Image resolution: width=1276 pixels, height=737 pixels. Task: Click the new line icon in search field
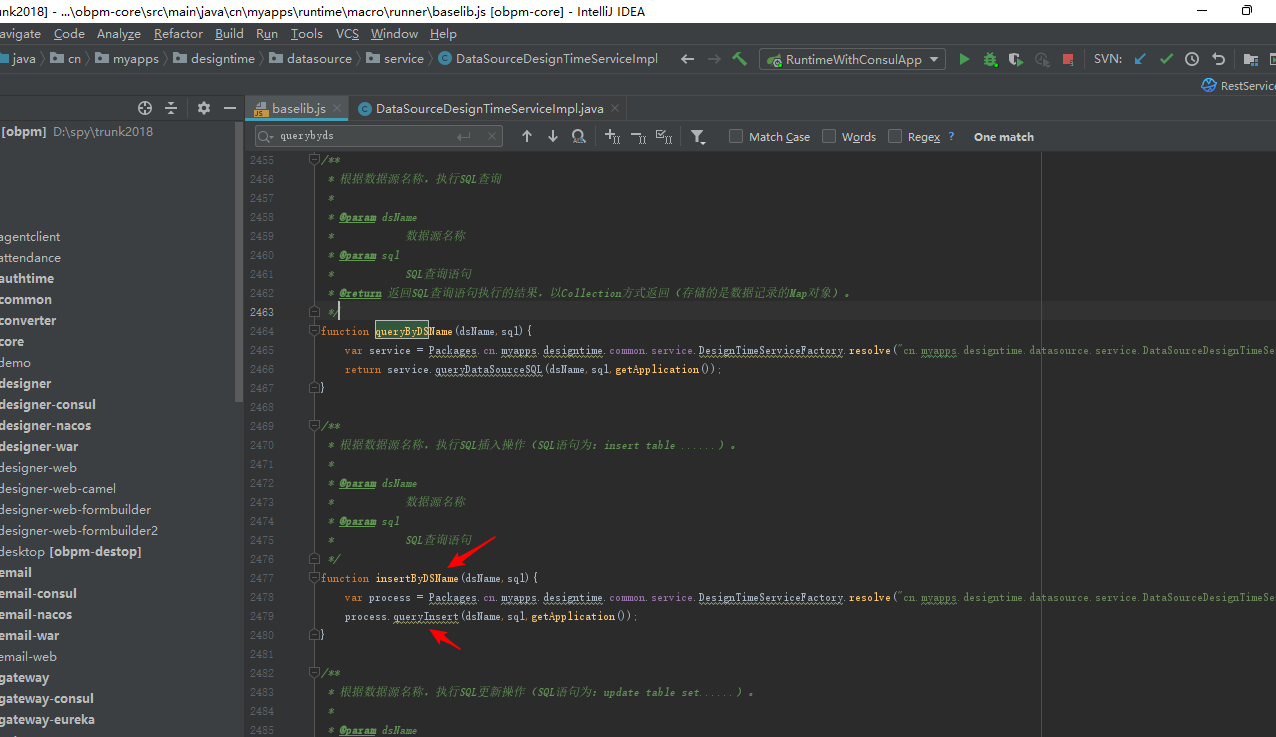[x=464, y=136]
